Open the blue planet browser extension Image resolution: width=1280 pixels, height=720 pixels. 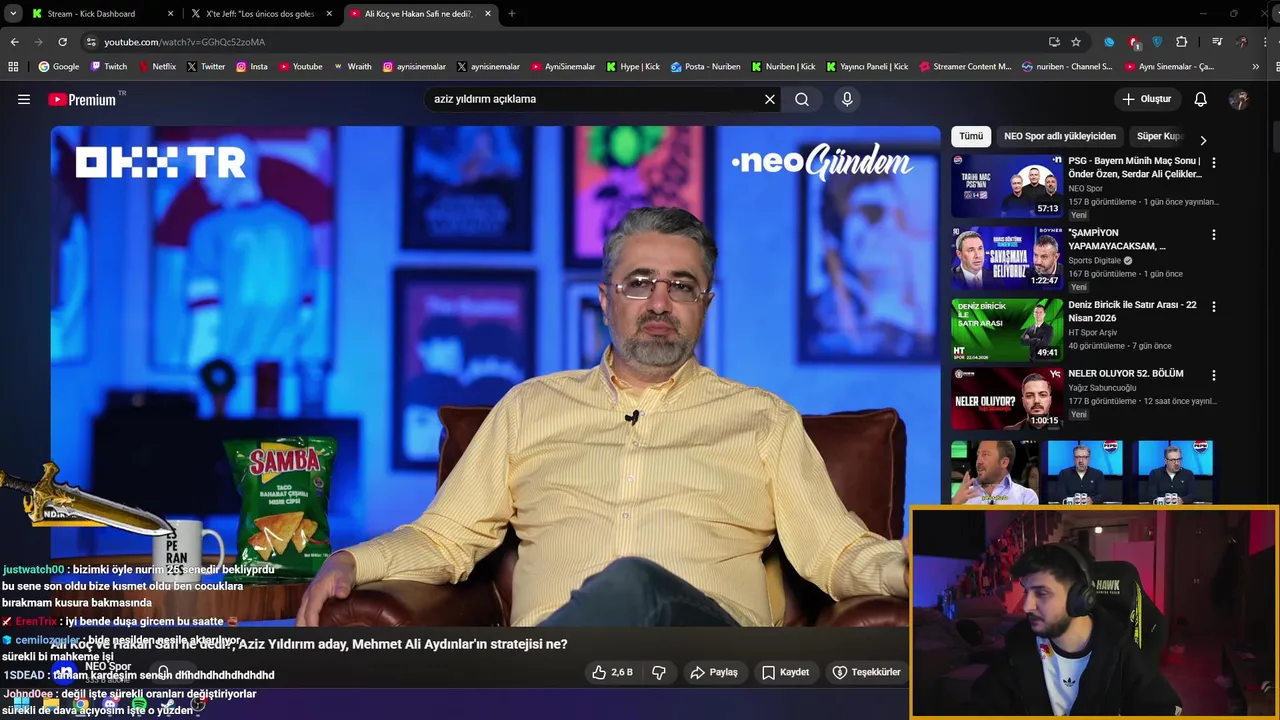coord(1109,42)
